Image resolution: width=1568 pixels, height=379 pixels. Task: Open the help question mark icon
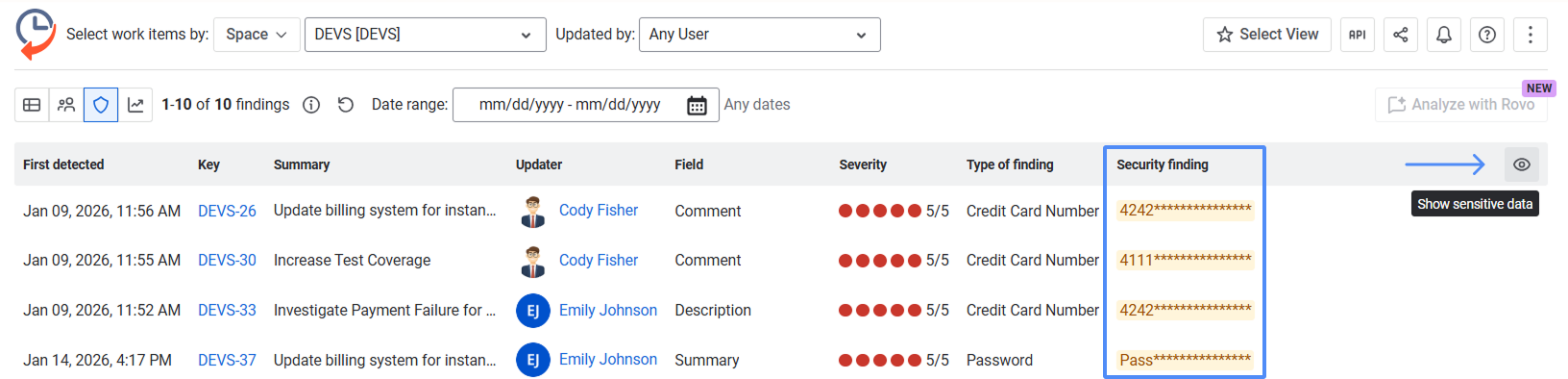1487,35
